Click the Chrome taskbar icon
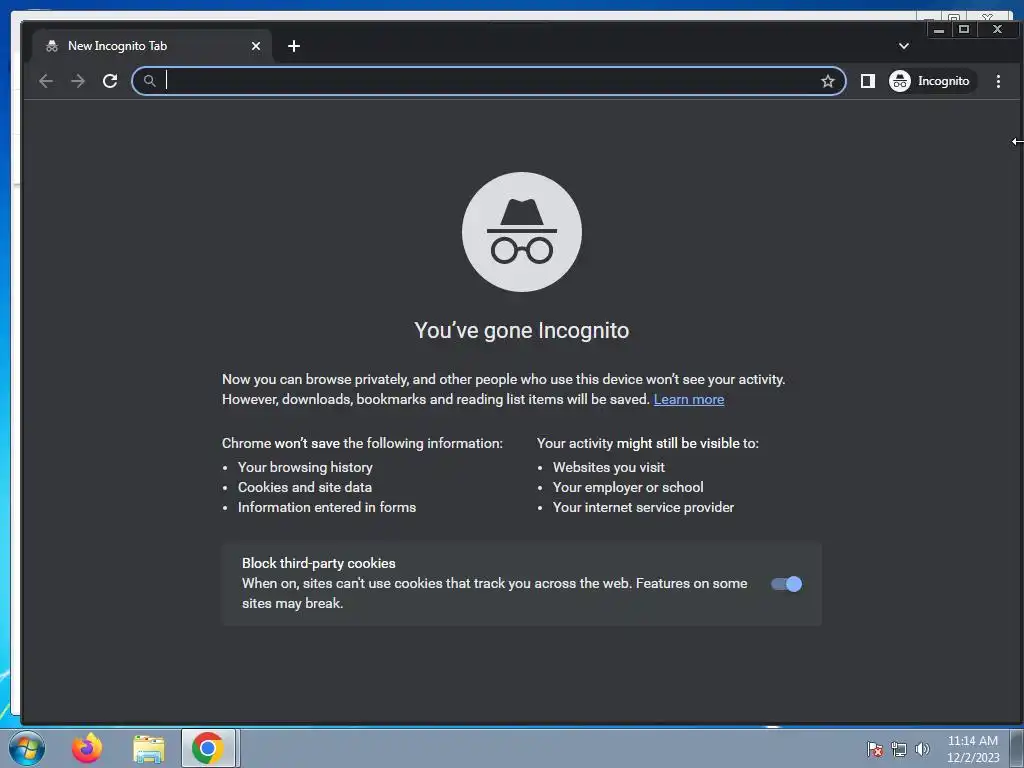 [208, 748]
